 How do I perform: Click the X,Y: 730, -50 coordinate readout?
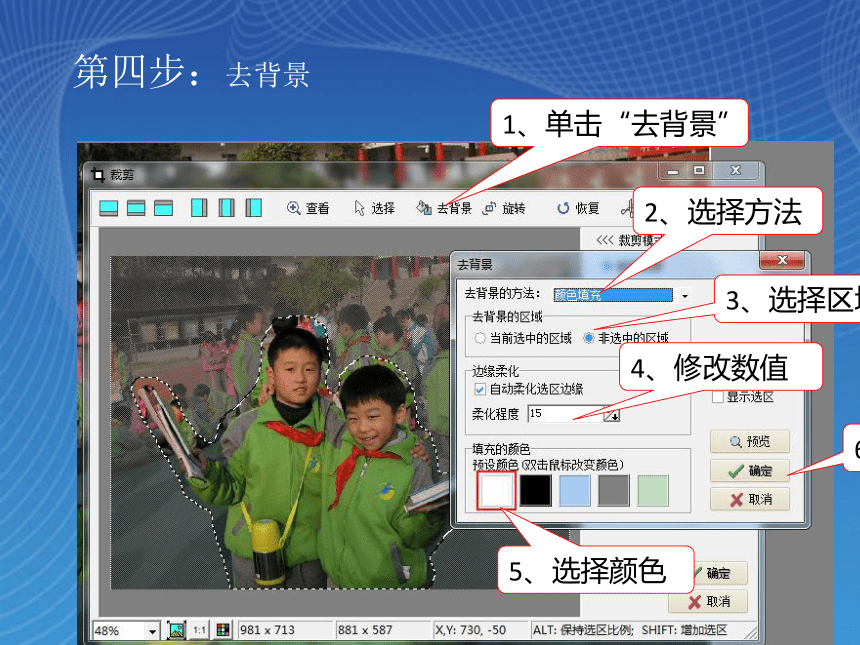coord(471,630)
